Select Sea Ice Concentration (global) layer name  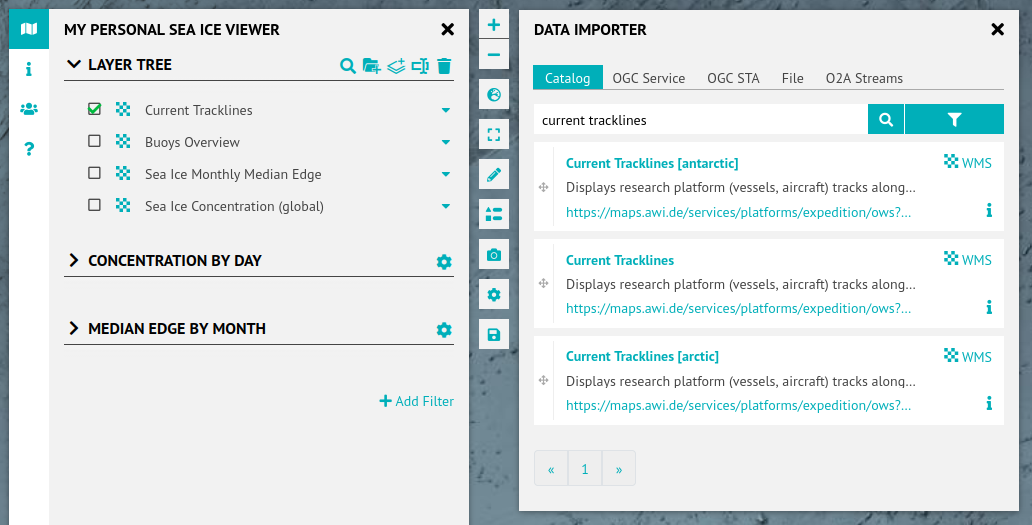pos(234,207)
